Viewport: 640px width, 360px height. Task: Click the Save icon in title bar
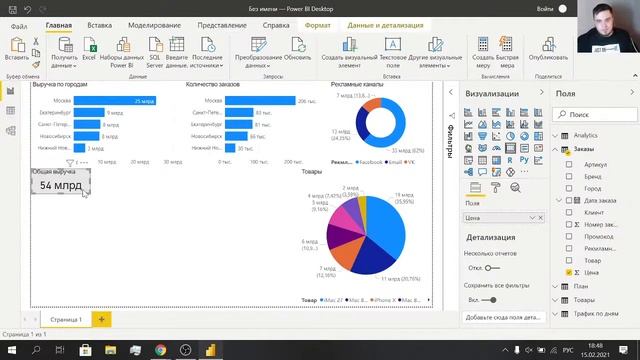[x=13, y=9]
